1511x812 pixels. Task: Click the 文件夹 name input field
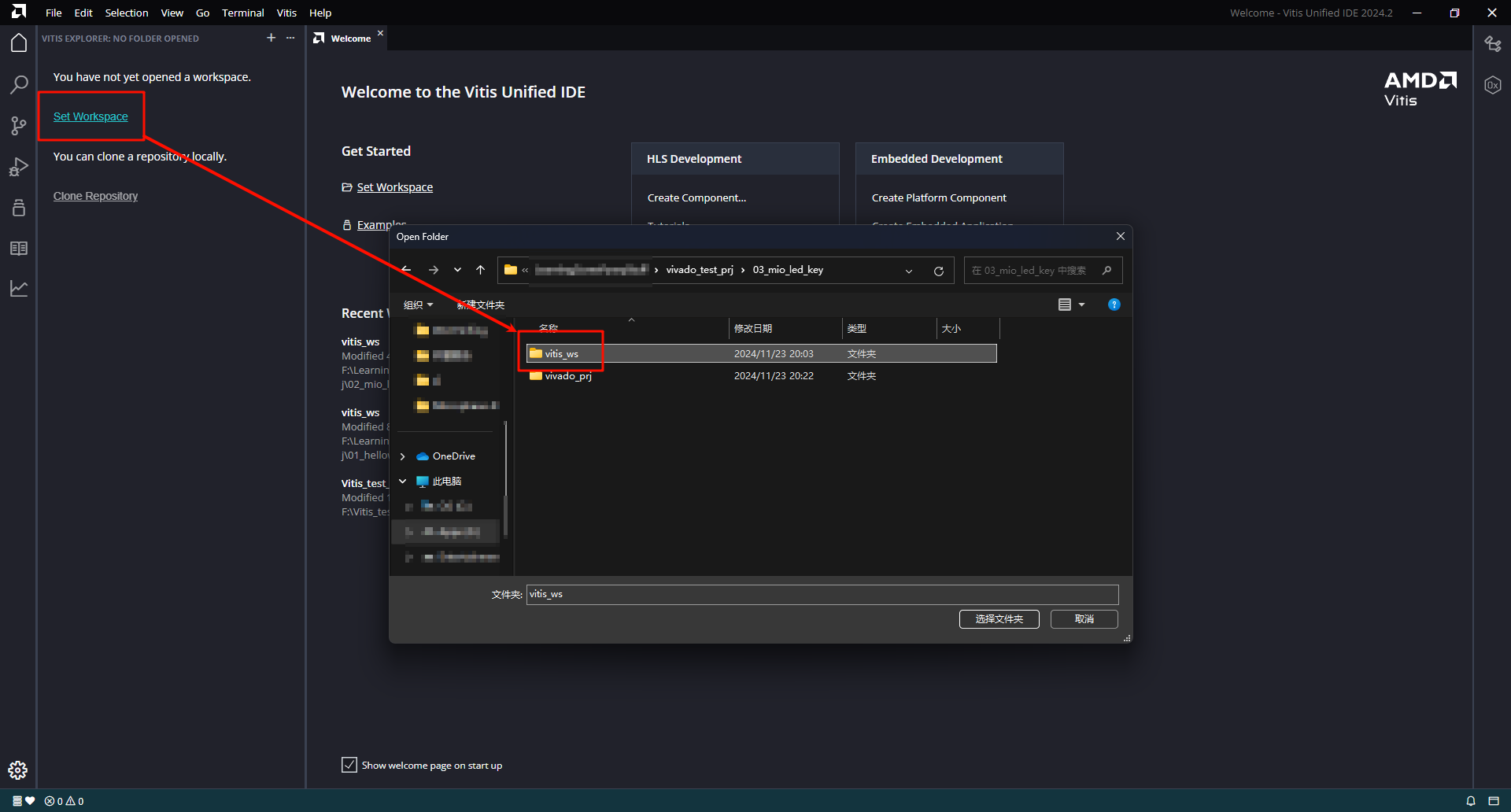(822, 595)
